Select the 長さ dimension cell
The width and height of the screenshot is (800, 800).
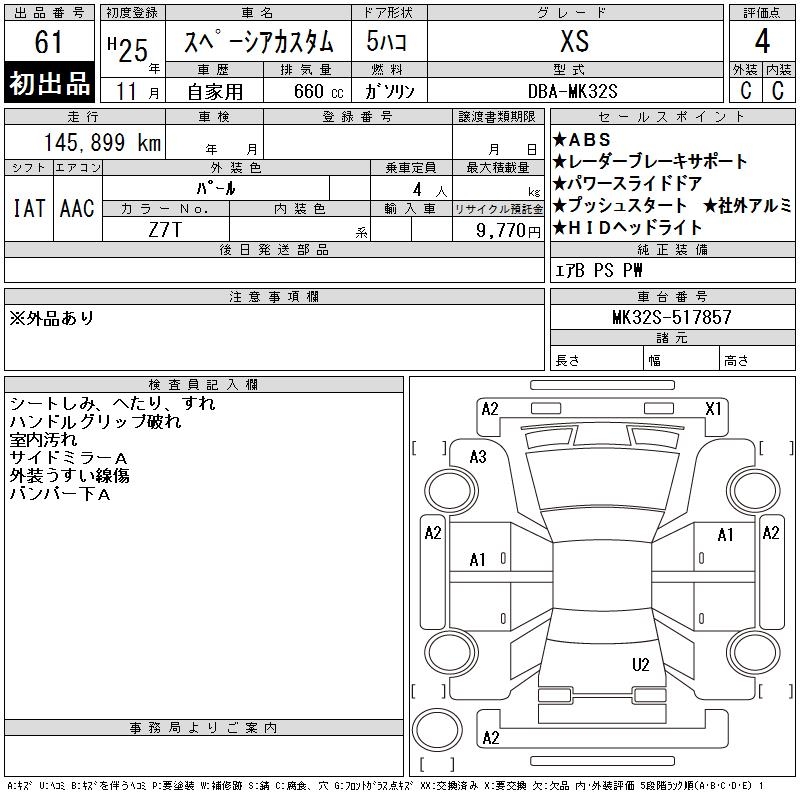click(x=596, y=358)
